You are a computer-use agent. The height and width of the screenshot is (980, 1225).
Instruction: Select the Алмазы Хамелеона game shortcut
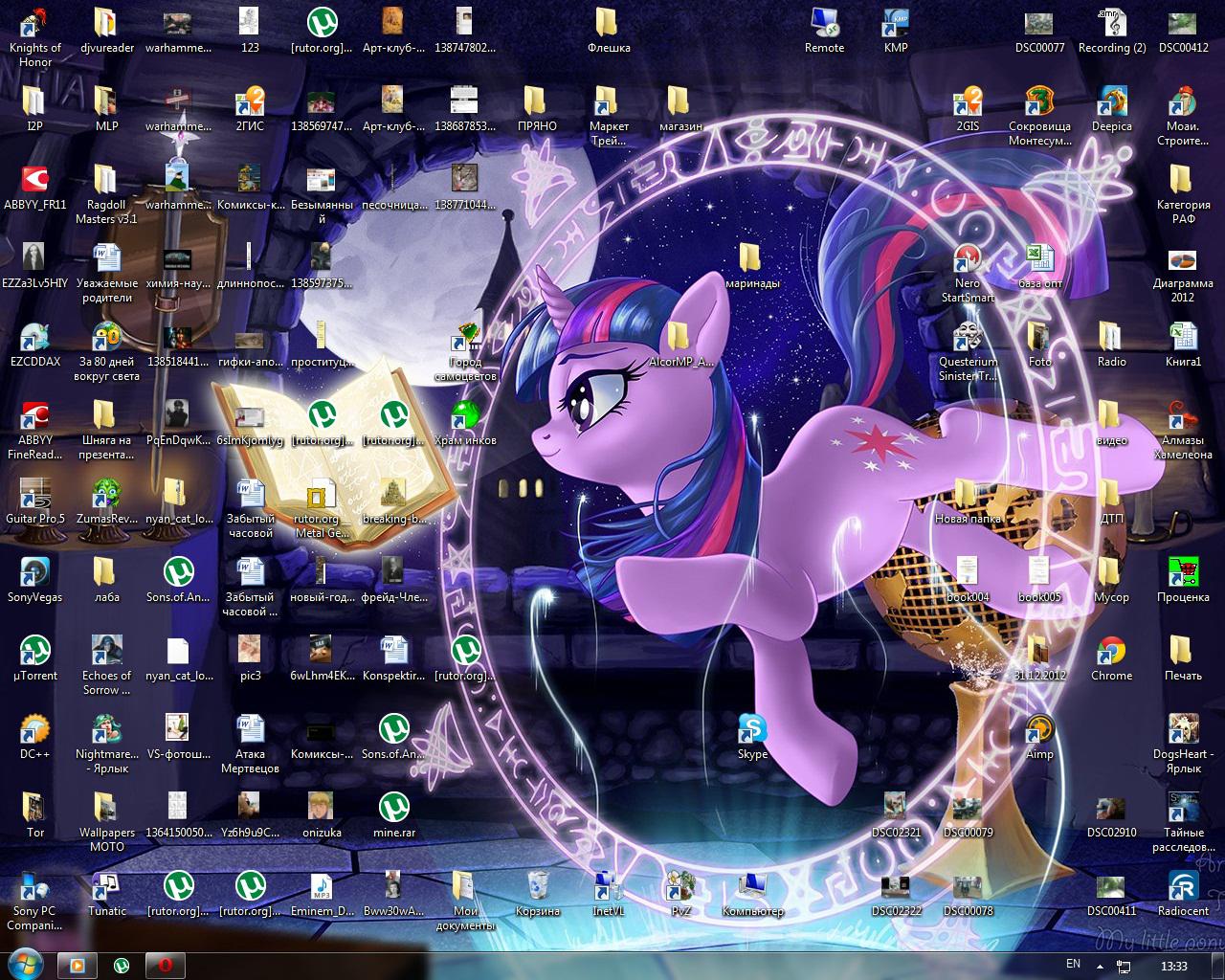(x=1183, y=430)
